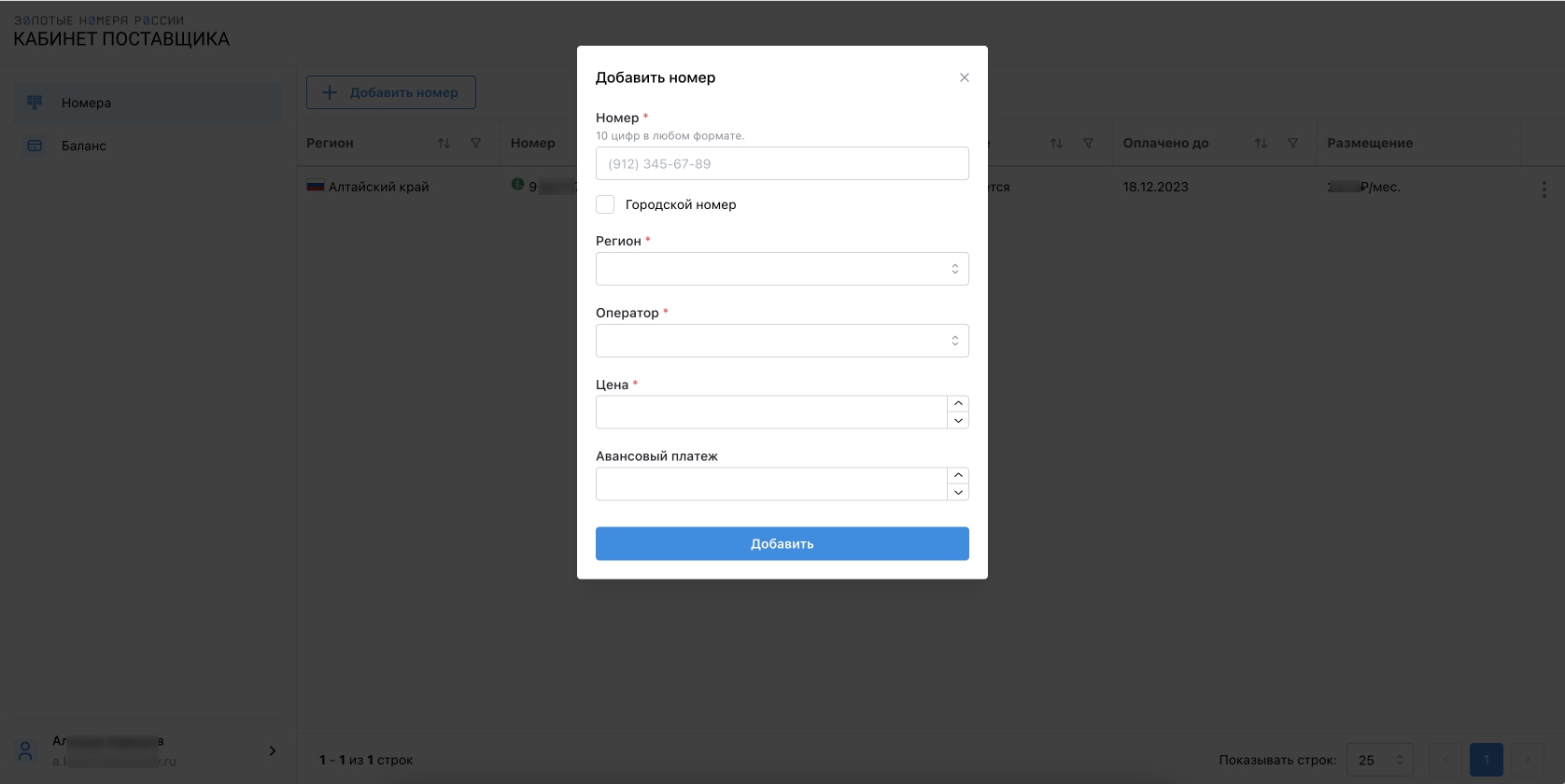
Task: Click the Russian flag icon
Action: pyautogui.click(x=316, y=186)
